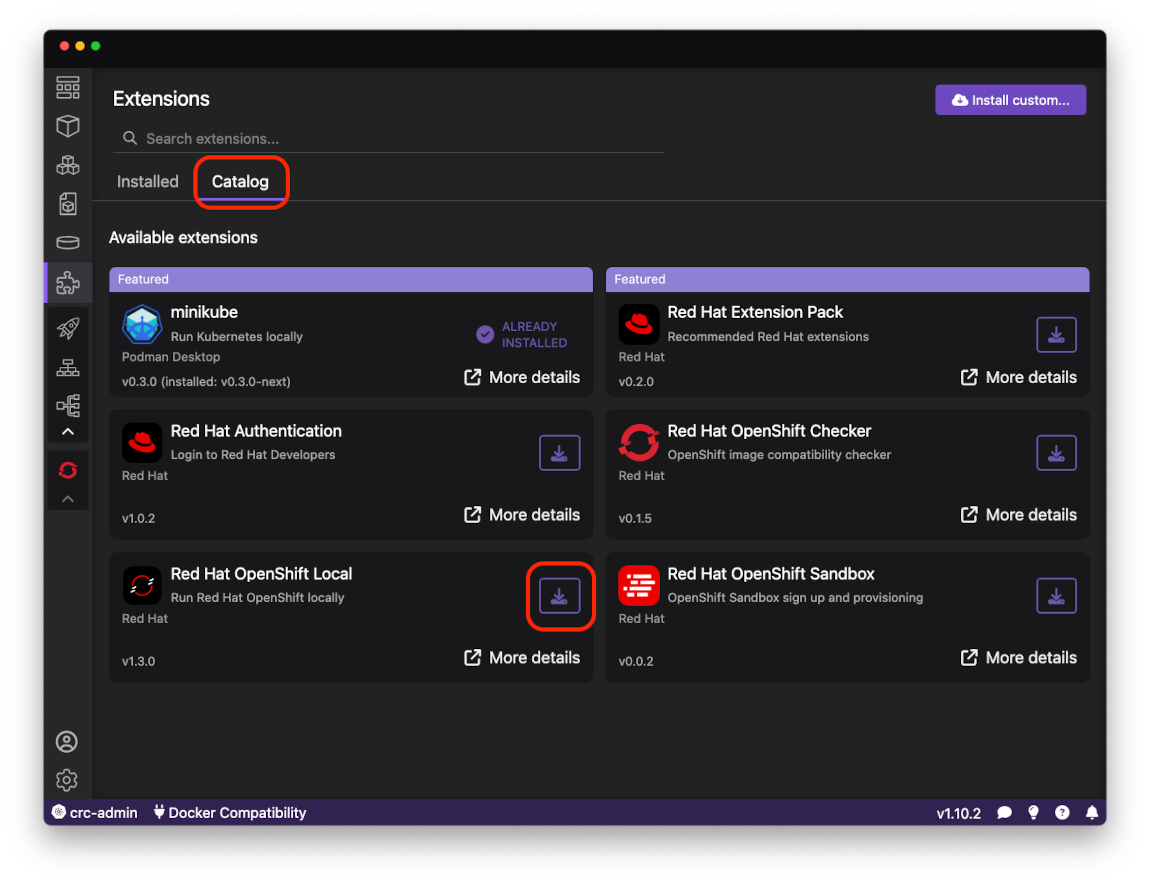Open the notifications bell icon
The height and width of the screenshot is (883, 1150).
(x=1091, y=813)
